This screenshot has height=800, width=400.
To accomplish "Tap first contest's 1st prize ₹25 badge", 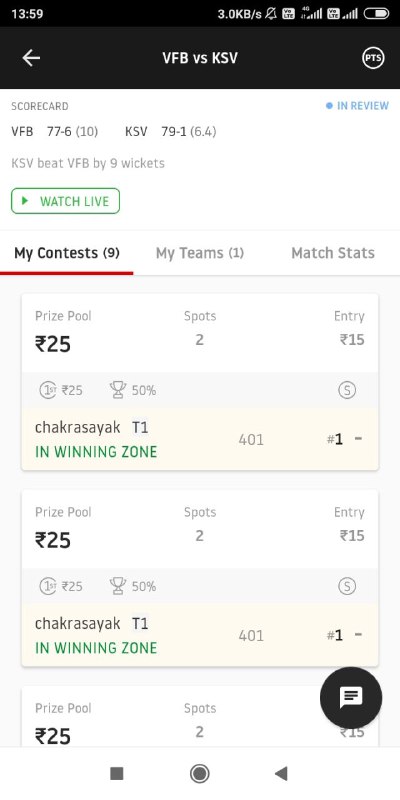I will coord(61,390).
